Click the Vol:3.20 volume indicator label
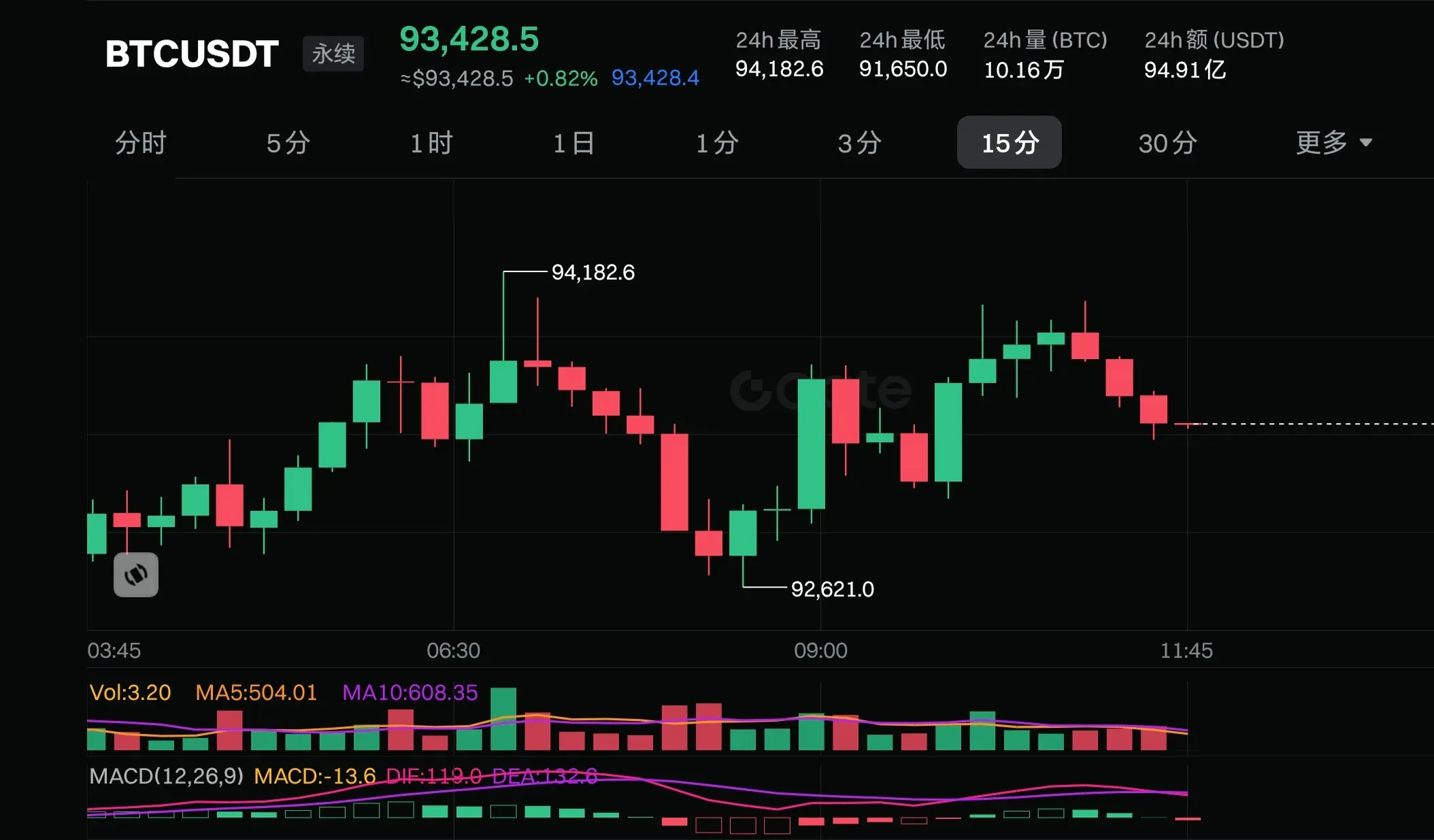The height and width of the screenshot is (840, 1434). (x=130, y=692)
